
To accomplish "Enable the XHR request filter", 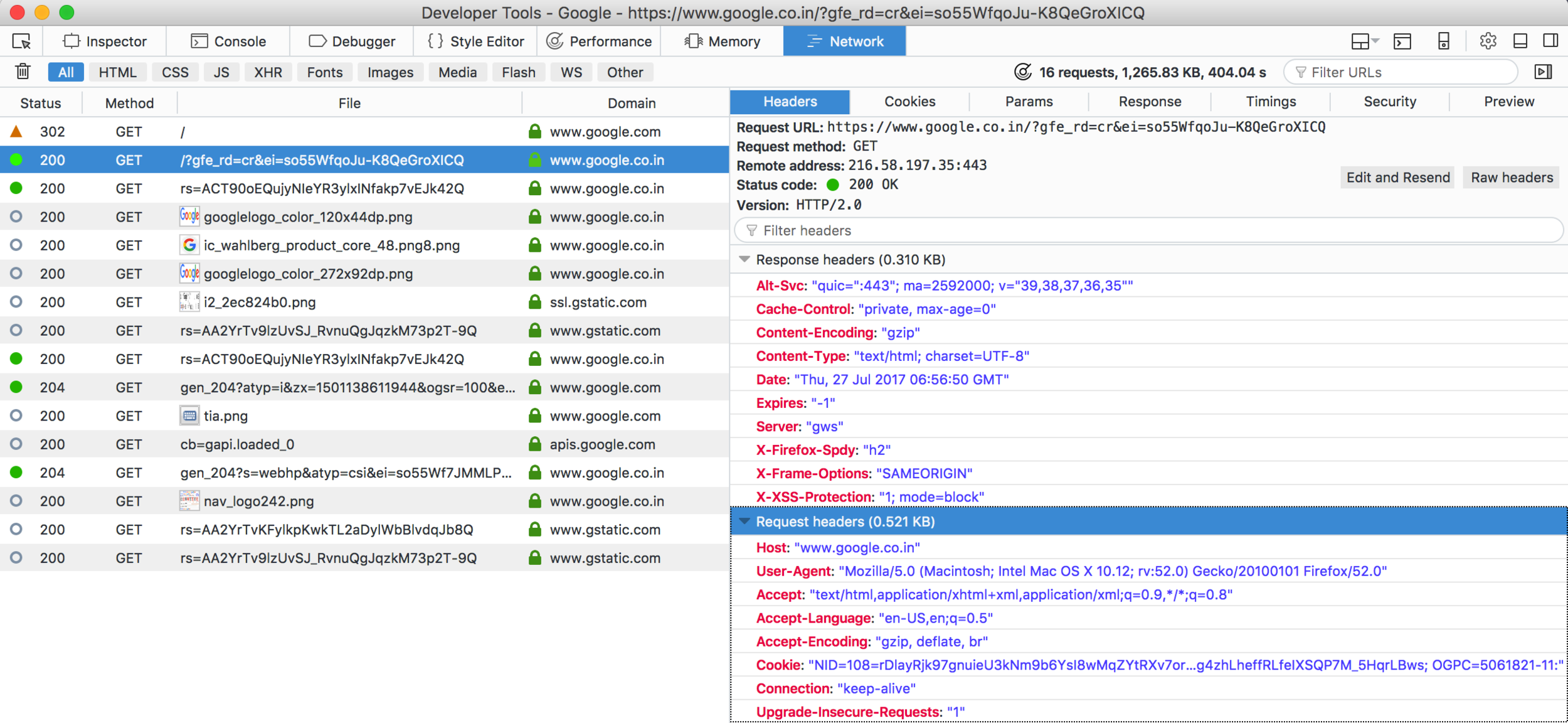I will [268, 72].
